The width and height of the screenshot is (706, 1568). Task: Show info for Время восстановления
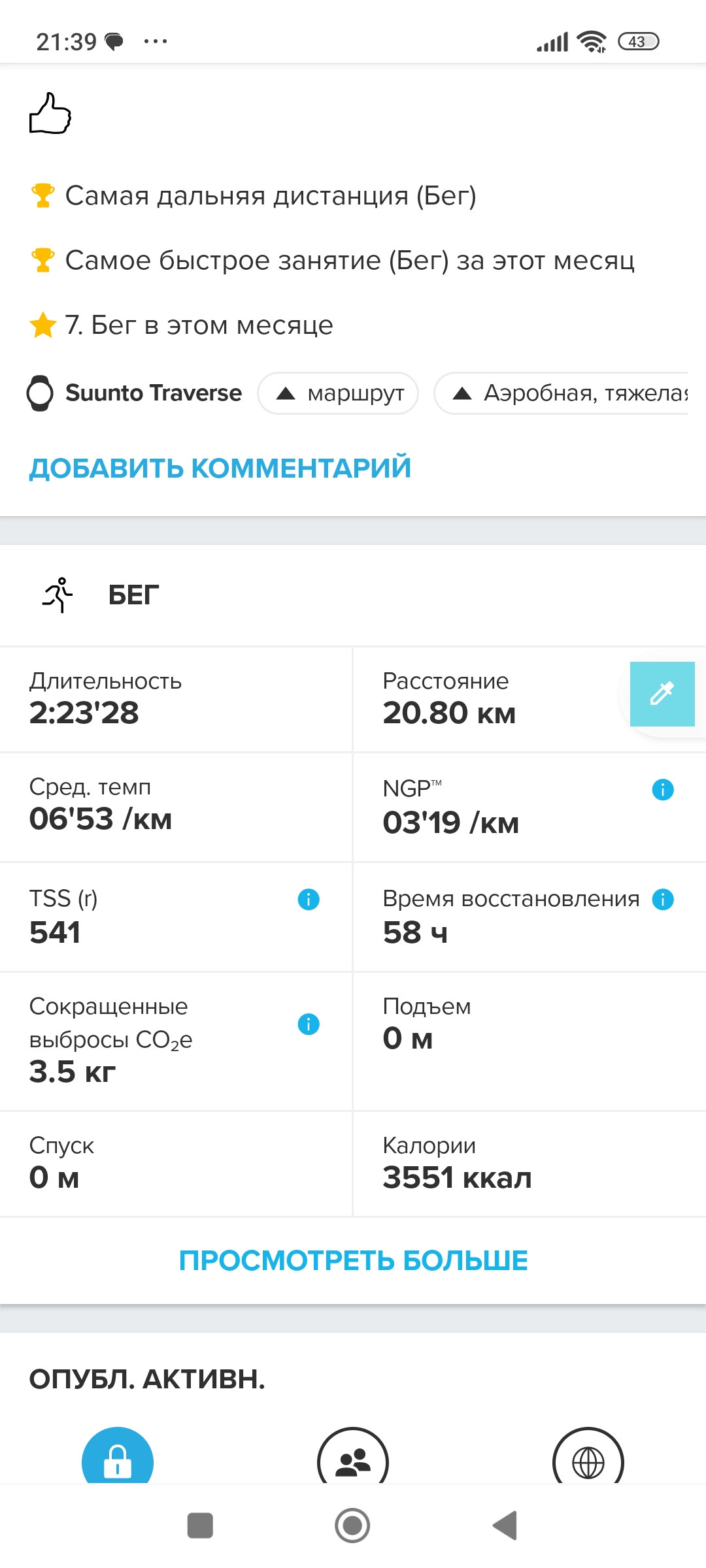(x=663, y=899)
